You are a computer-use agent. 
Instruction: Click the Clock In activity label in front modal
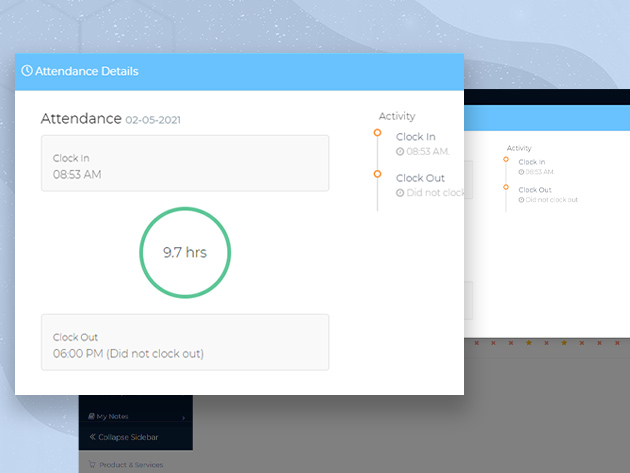coord(415,137)
